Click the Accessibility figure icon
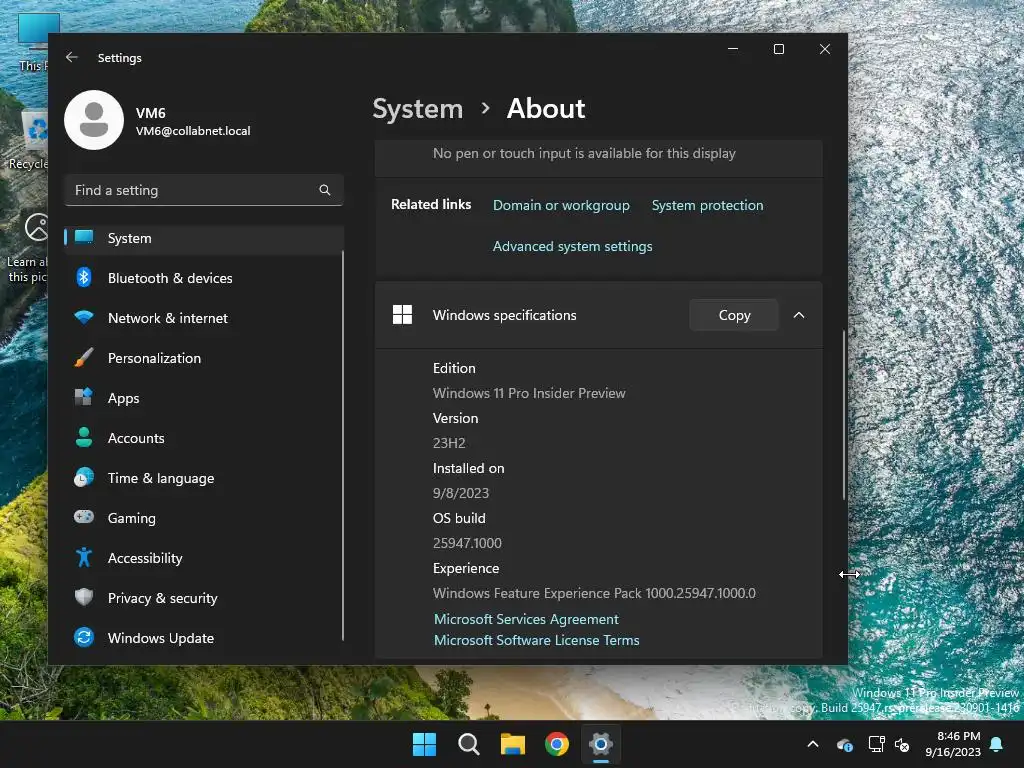The image size is (1024, 768). pos(84,557)
